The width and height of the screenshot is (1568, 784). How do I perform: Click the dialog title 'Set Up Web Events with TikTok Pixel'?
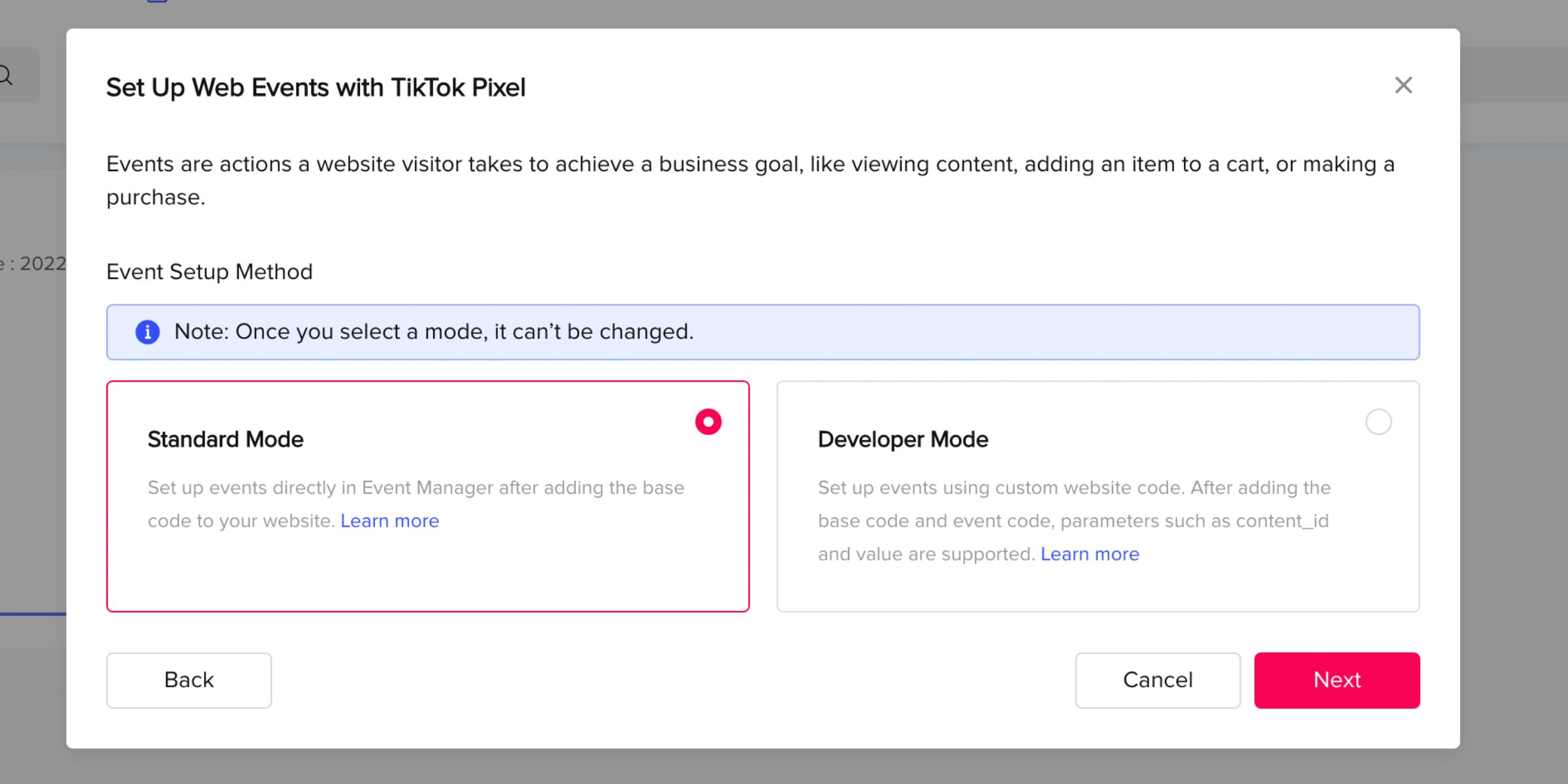tap(316, 88)
